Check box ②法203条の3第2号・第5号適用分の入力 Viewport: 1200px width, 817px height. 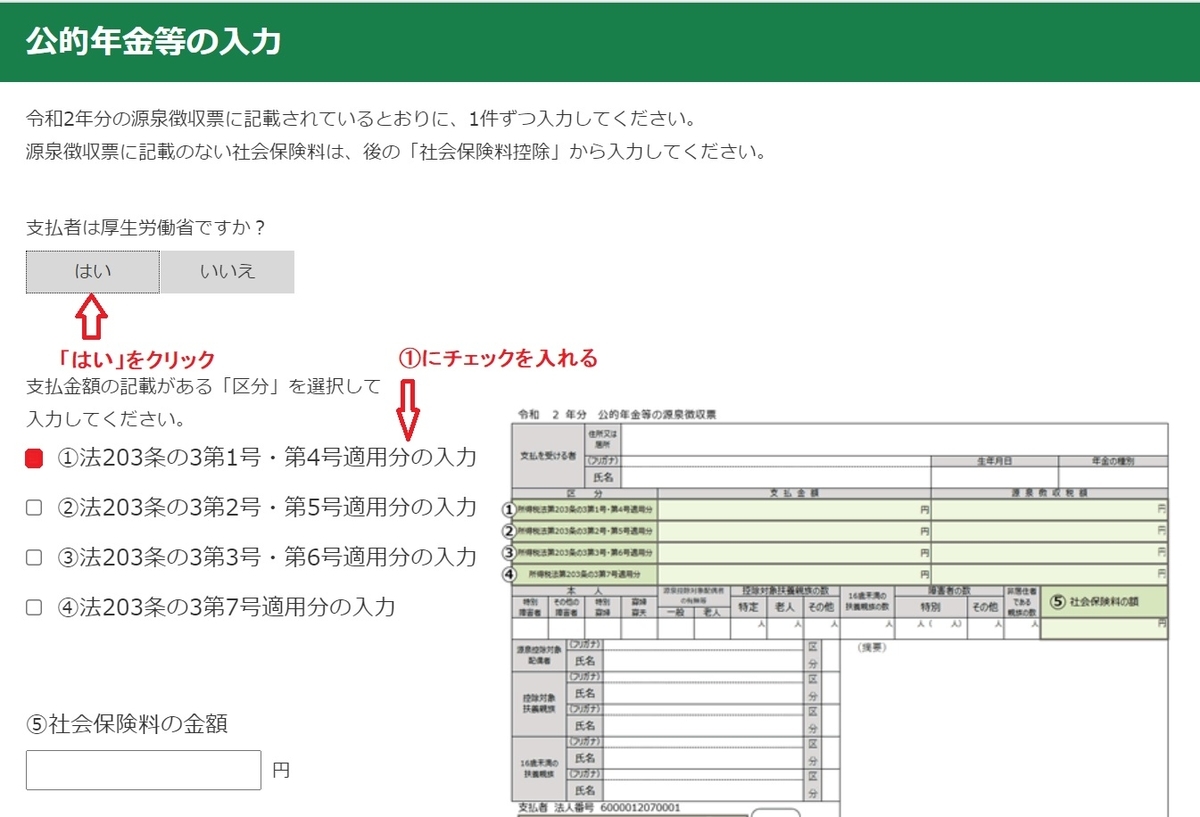[35, 506]
